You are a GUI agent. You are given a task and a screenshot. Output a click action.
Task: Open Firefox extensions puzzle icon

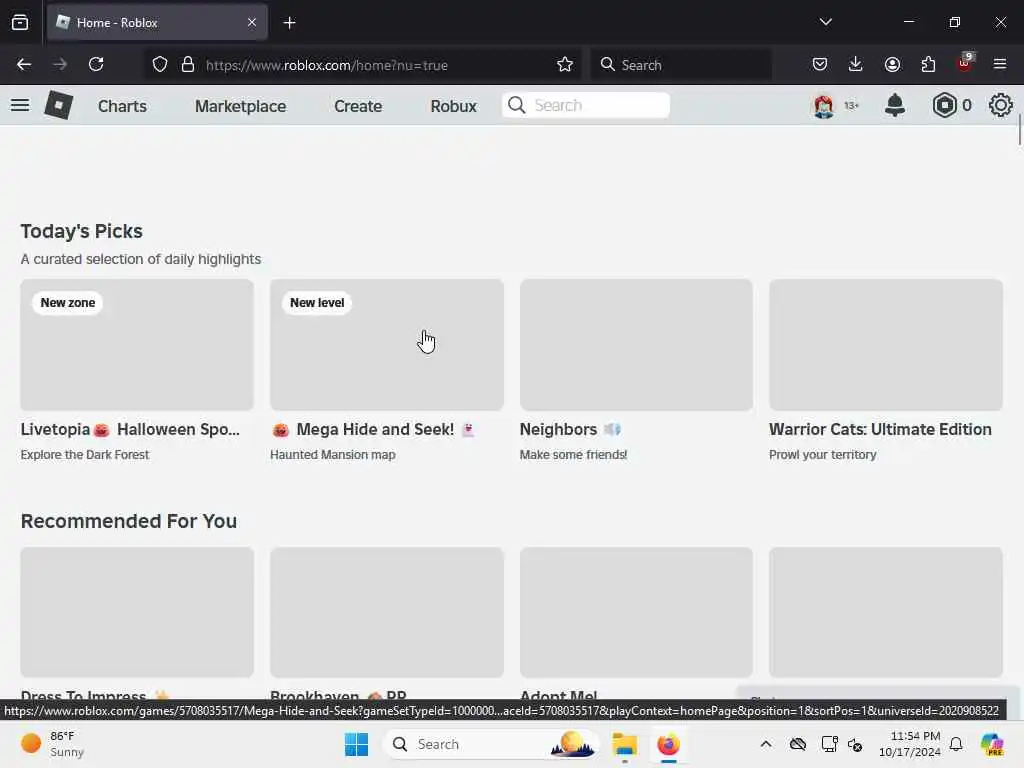click(928, 64)
